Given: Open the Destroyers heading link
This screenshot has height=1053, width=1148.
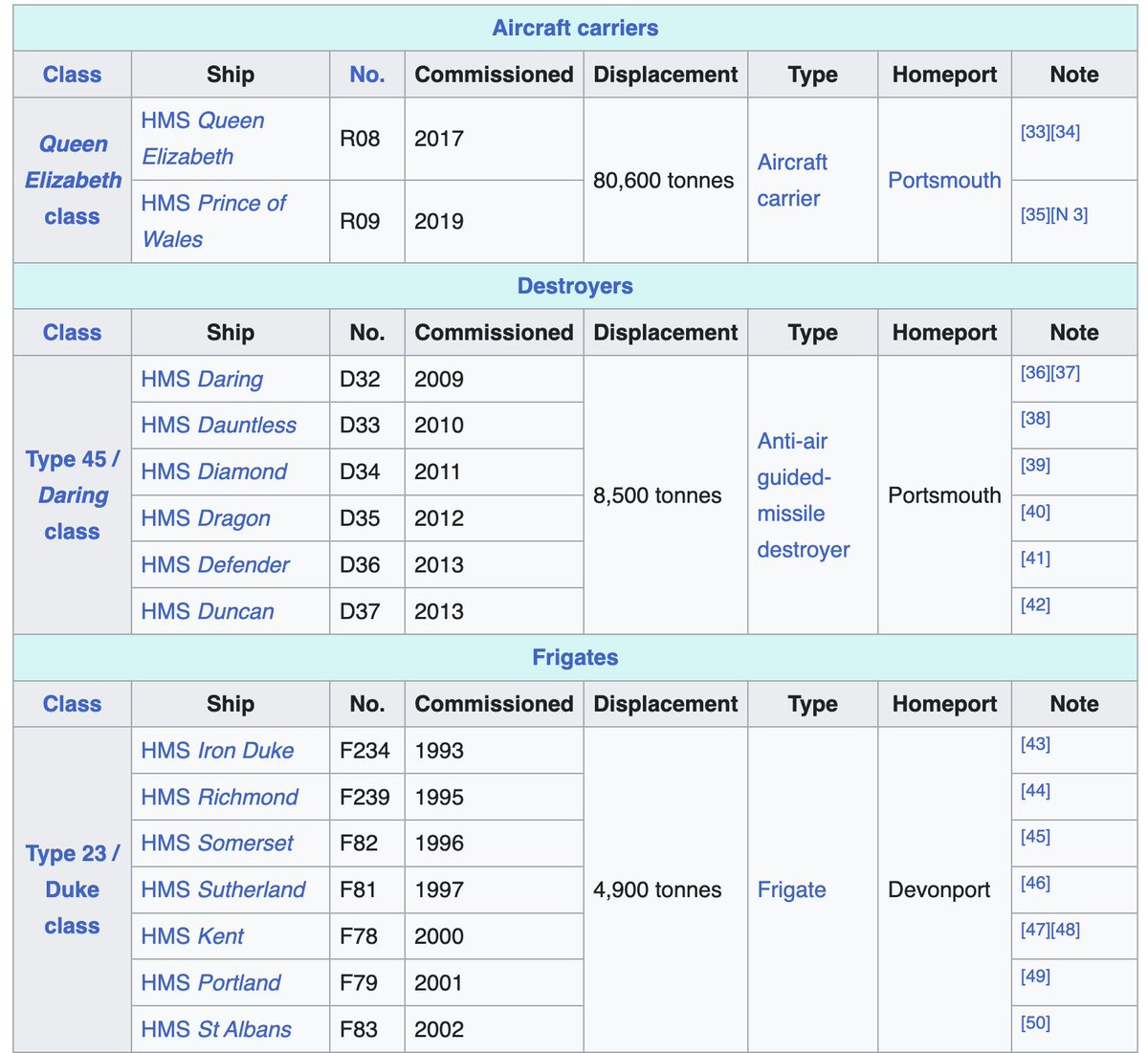Looking at the screenshot, I should tap(575, 286).
